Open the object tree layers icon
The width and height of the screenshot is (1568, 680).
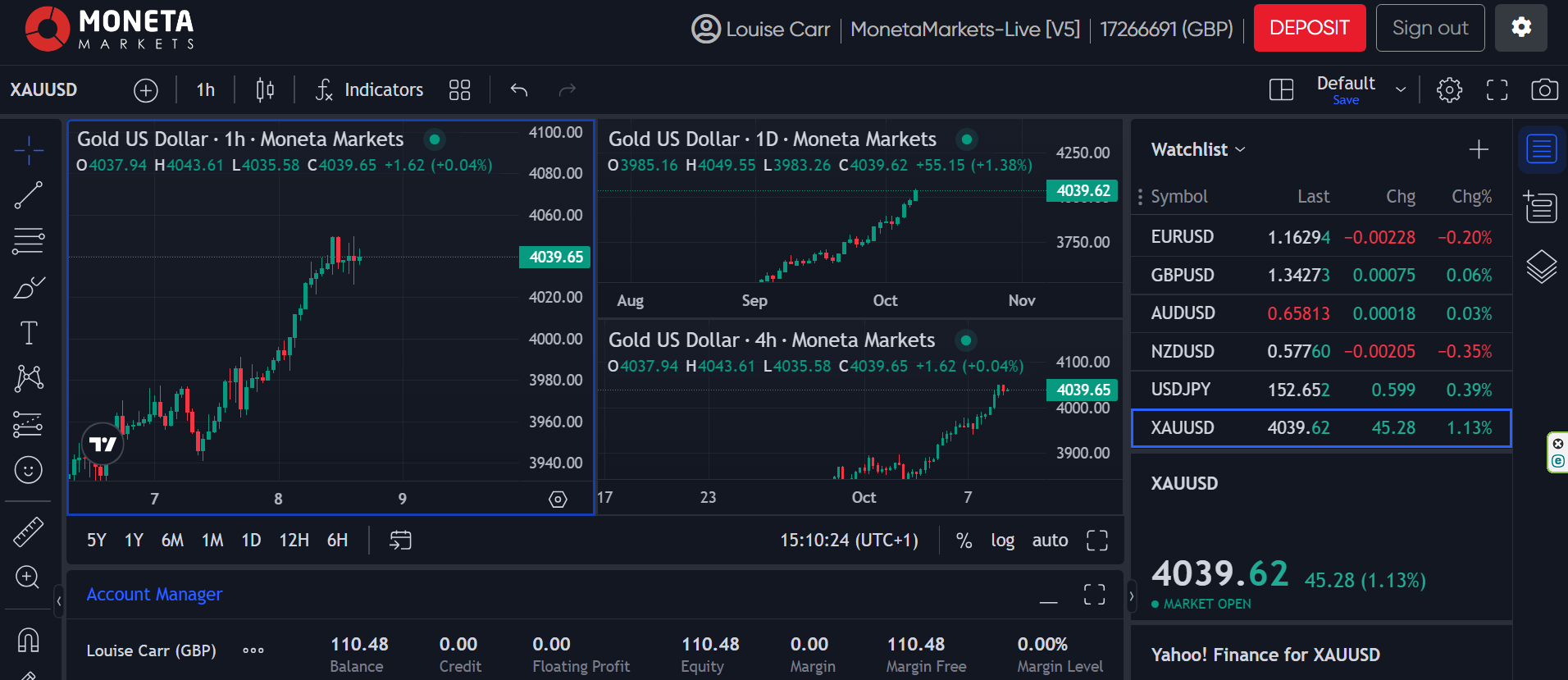pyautogui.click(x=1542, y=267)
